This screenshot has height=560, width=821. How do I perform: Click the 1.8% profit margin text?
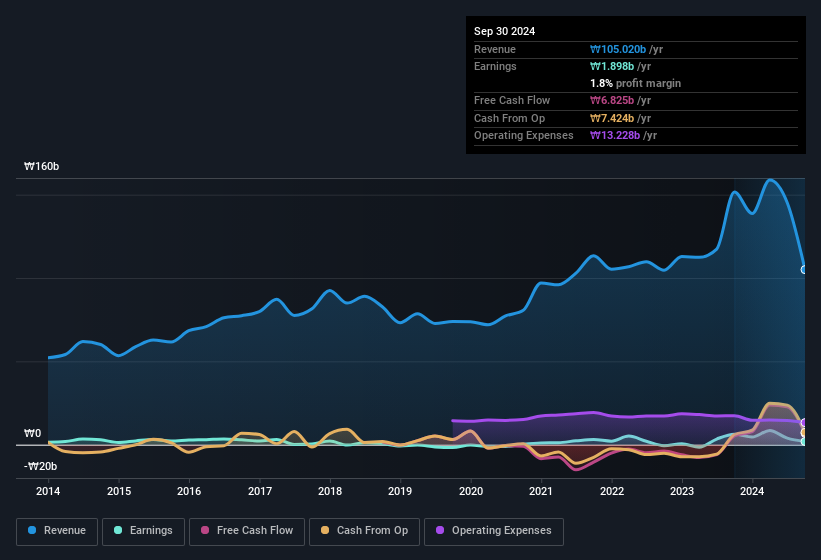635,83
